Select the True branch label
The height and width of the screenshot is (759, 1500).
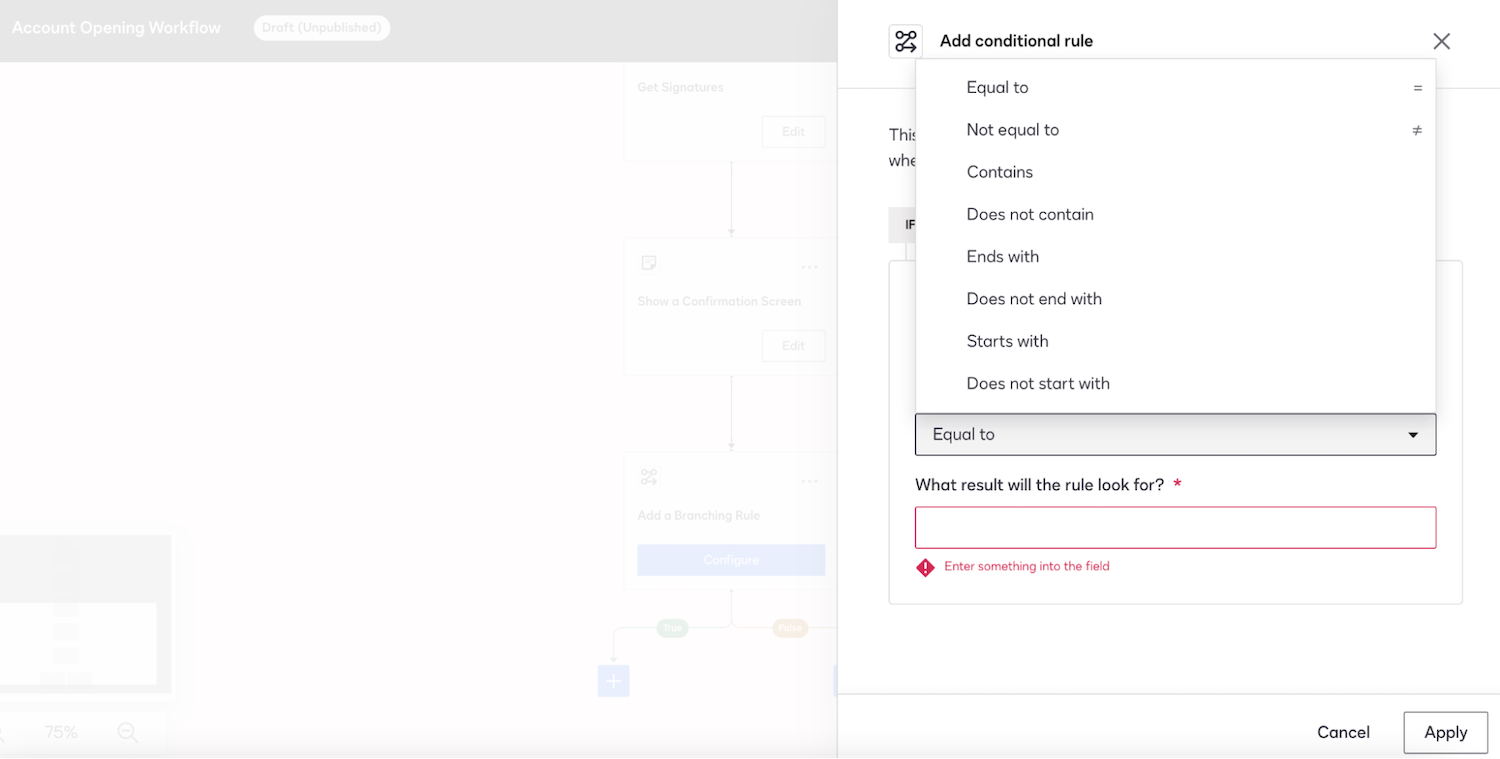(672, 627)
